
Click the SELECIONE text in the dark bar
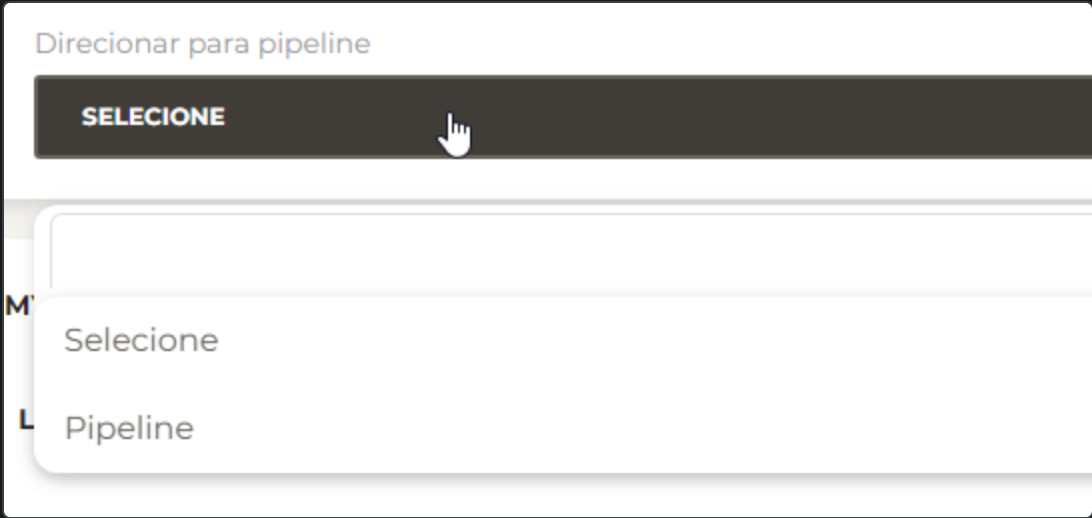click(x=153, y=117)
